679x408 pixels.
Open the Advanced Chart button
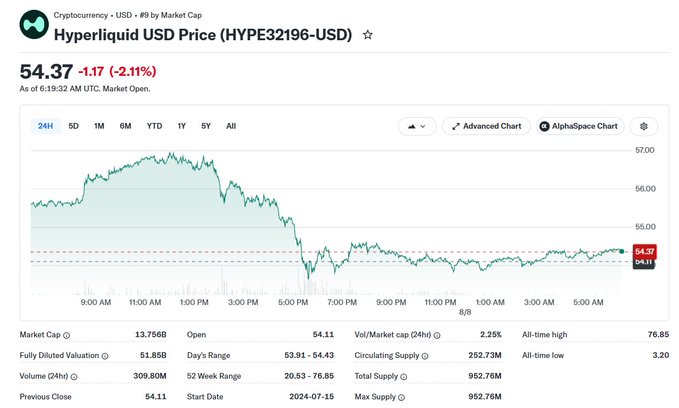click(x=486, y=126)
